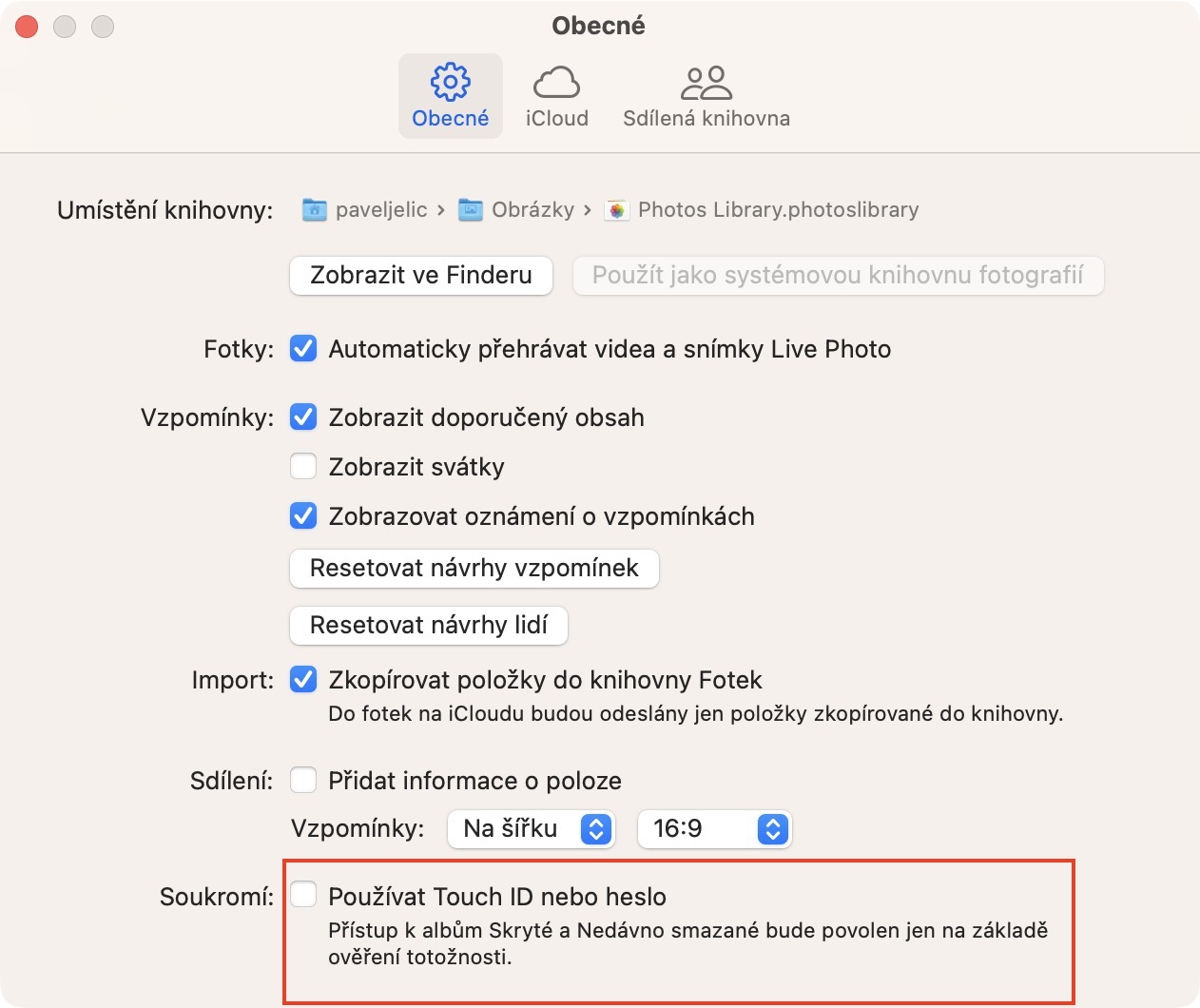Open the 16:9 aspect ratio dropdown
This screenshot has height=1008, width=1200.
click(714, 828)
